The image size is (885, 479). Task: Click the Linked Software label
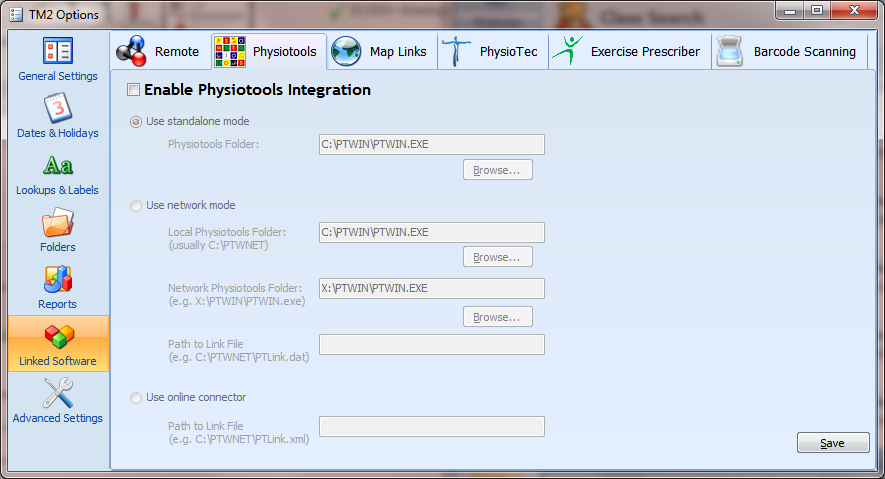tap(58, 361)
